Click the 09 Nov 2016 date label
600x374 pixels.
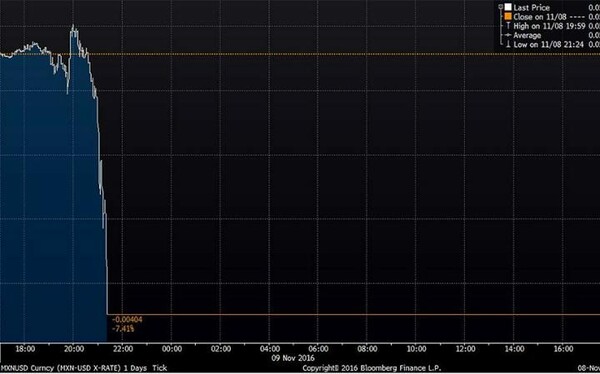293,358
